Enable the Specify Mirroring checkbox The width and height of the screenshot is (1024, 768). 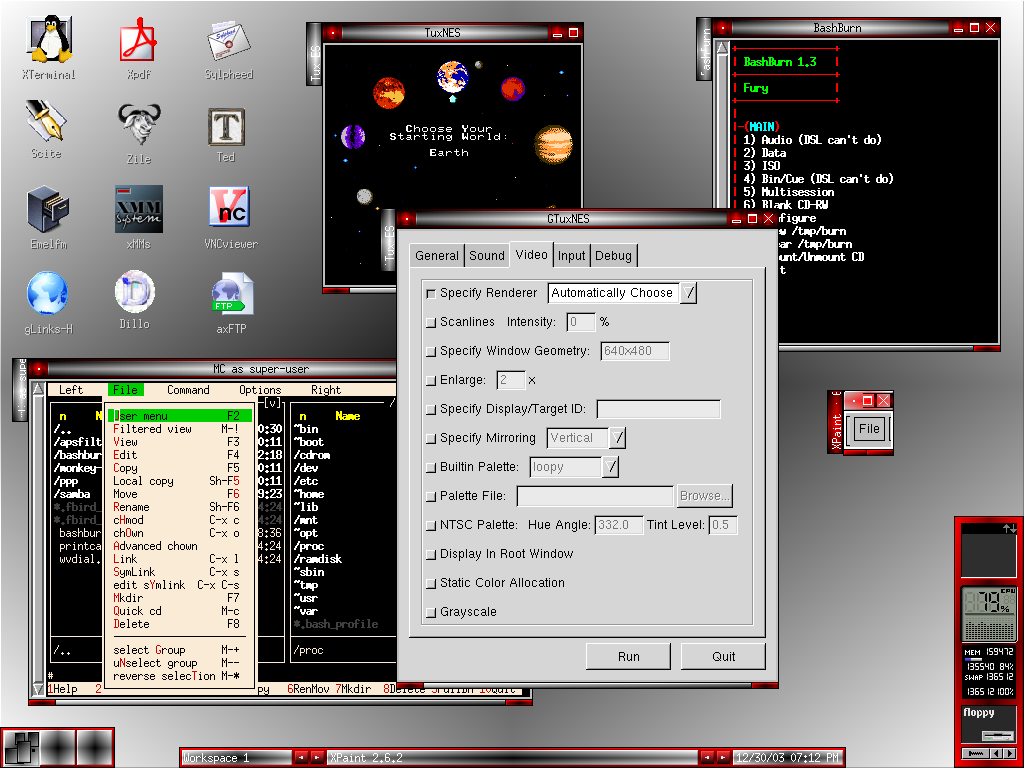[x=431, y=439]
